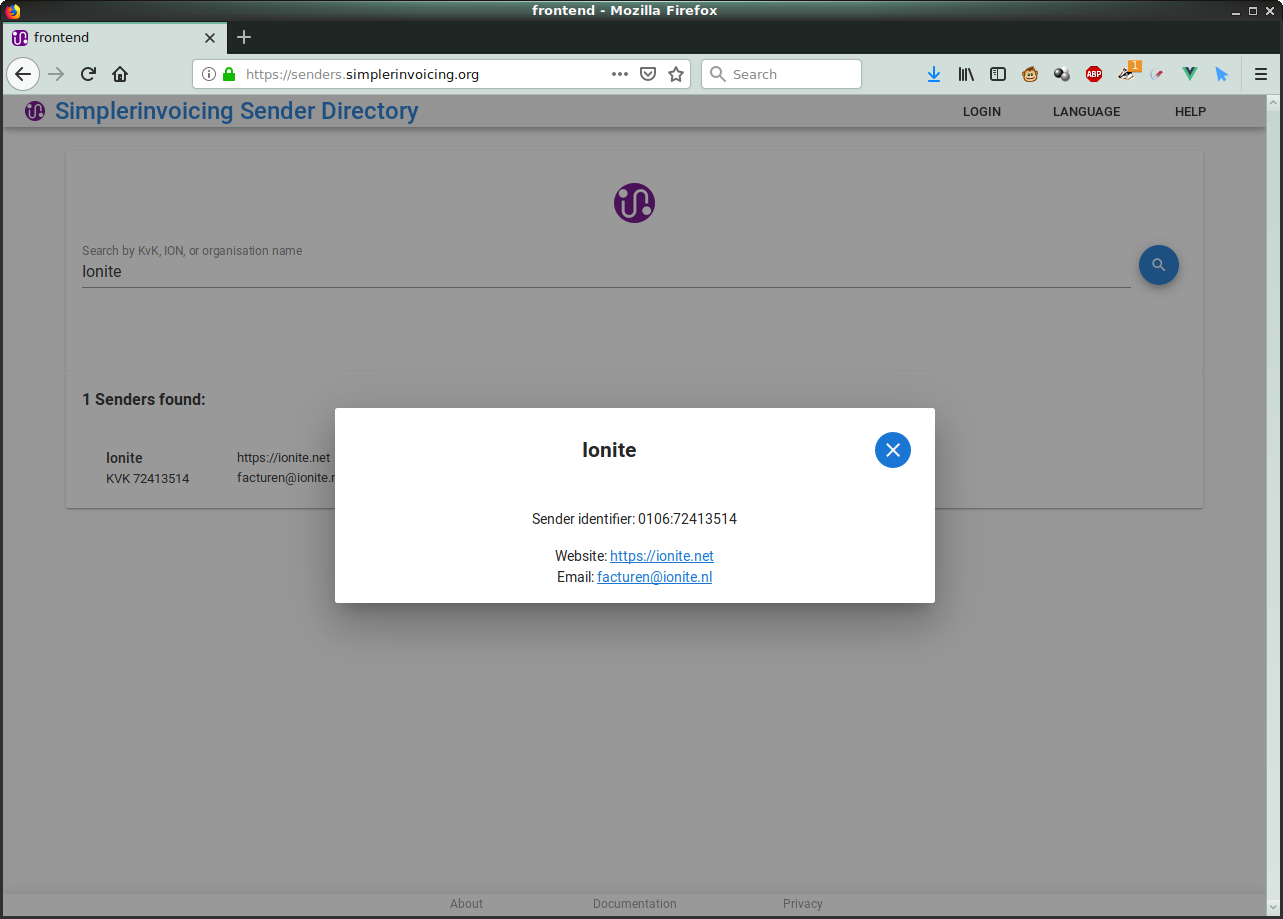This screenshot has height=919, width=1283.
Task: Click the Simplerinvoicing logo in the header
Action: (35, 111)
